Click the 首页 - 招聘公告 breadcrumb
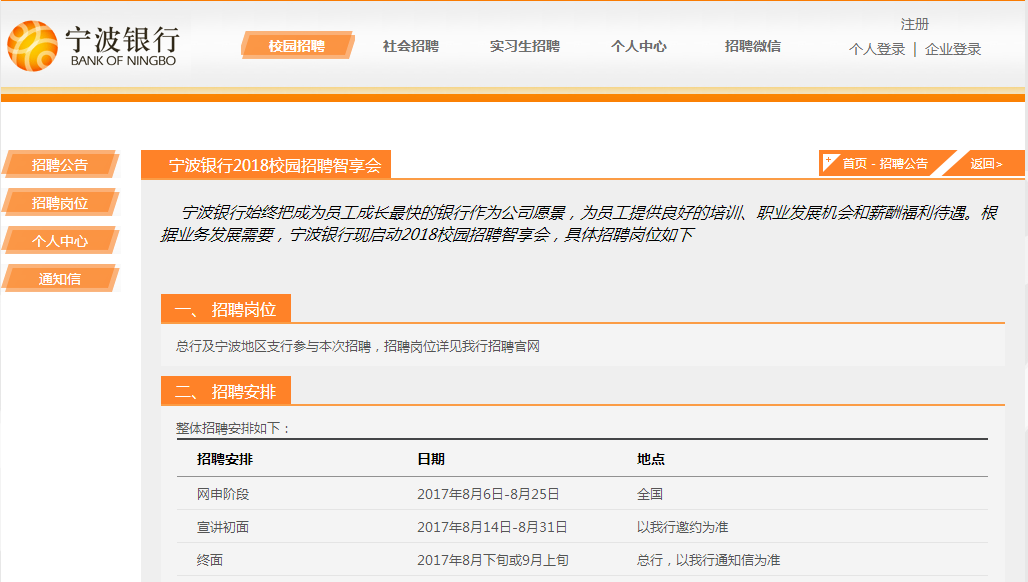The width and height of the screenshot is (1028, 582). point(885,163)
